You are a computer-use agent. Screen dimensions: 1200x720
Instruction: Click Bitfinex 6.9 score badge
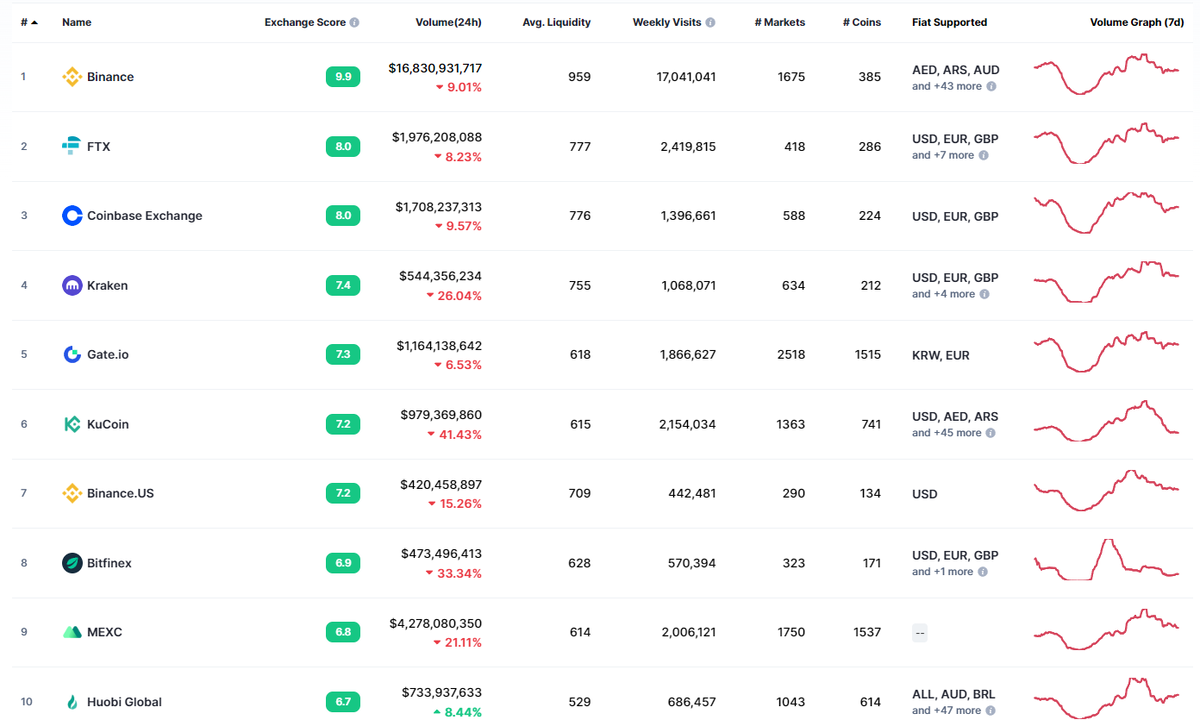[343, 563]
